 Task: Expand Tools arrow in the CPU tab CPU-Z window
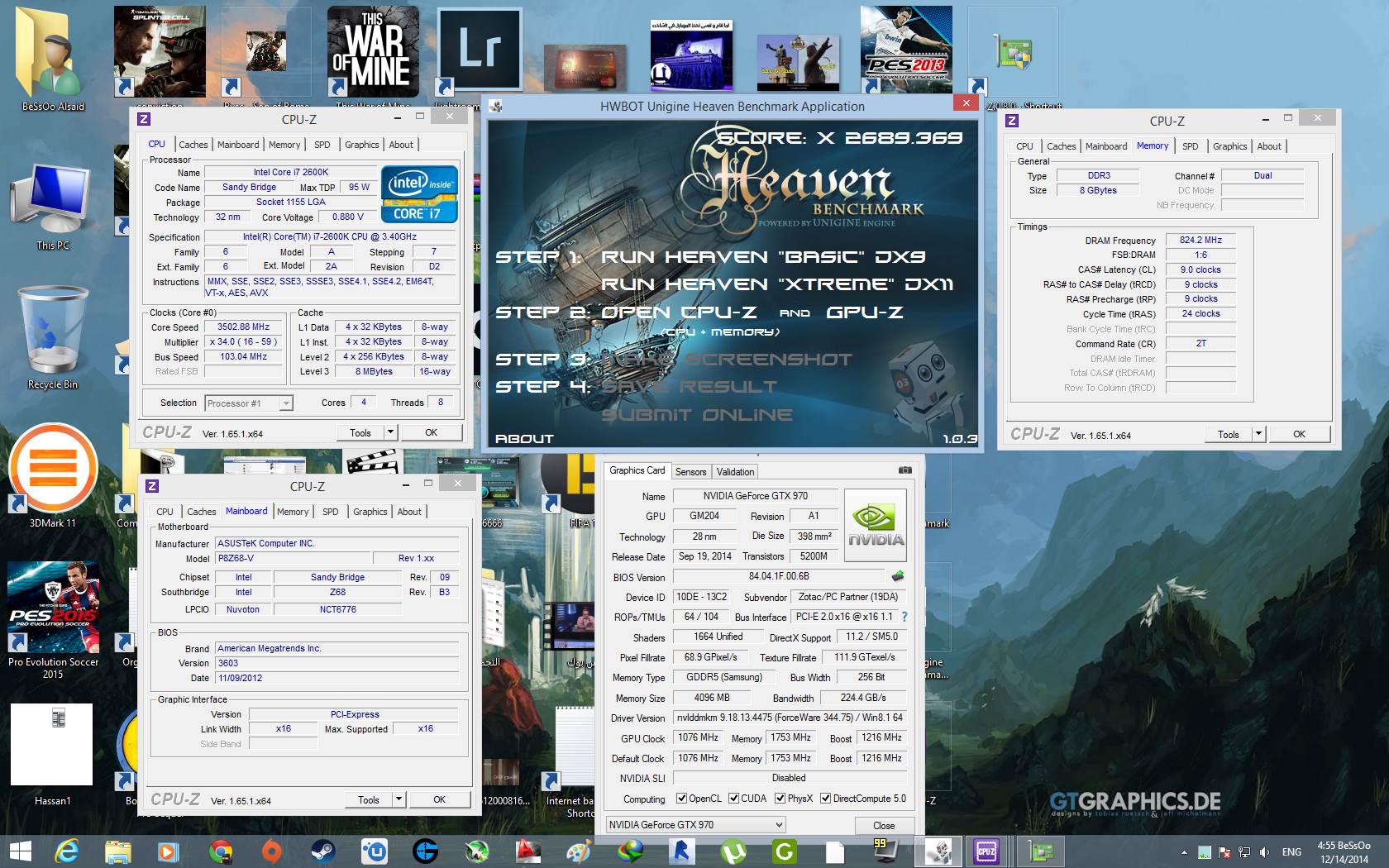391,432
